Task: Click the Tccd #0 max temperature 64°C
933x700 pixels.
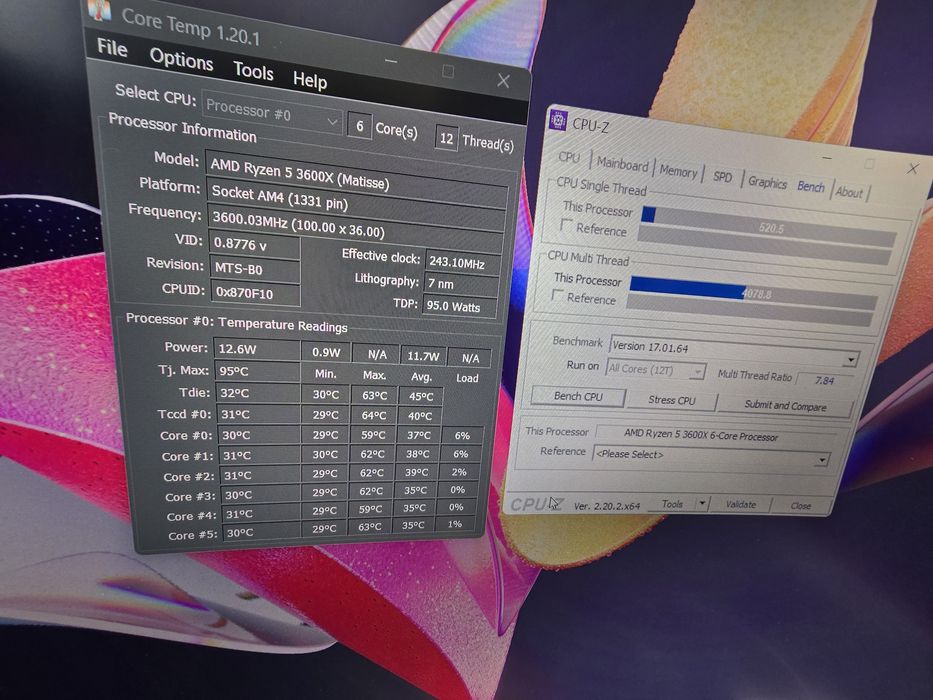Action: (x=374, y=415)
